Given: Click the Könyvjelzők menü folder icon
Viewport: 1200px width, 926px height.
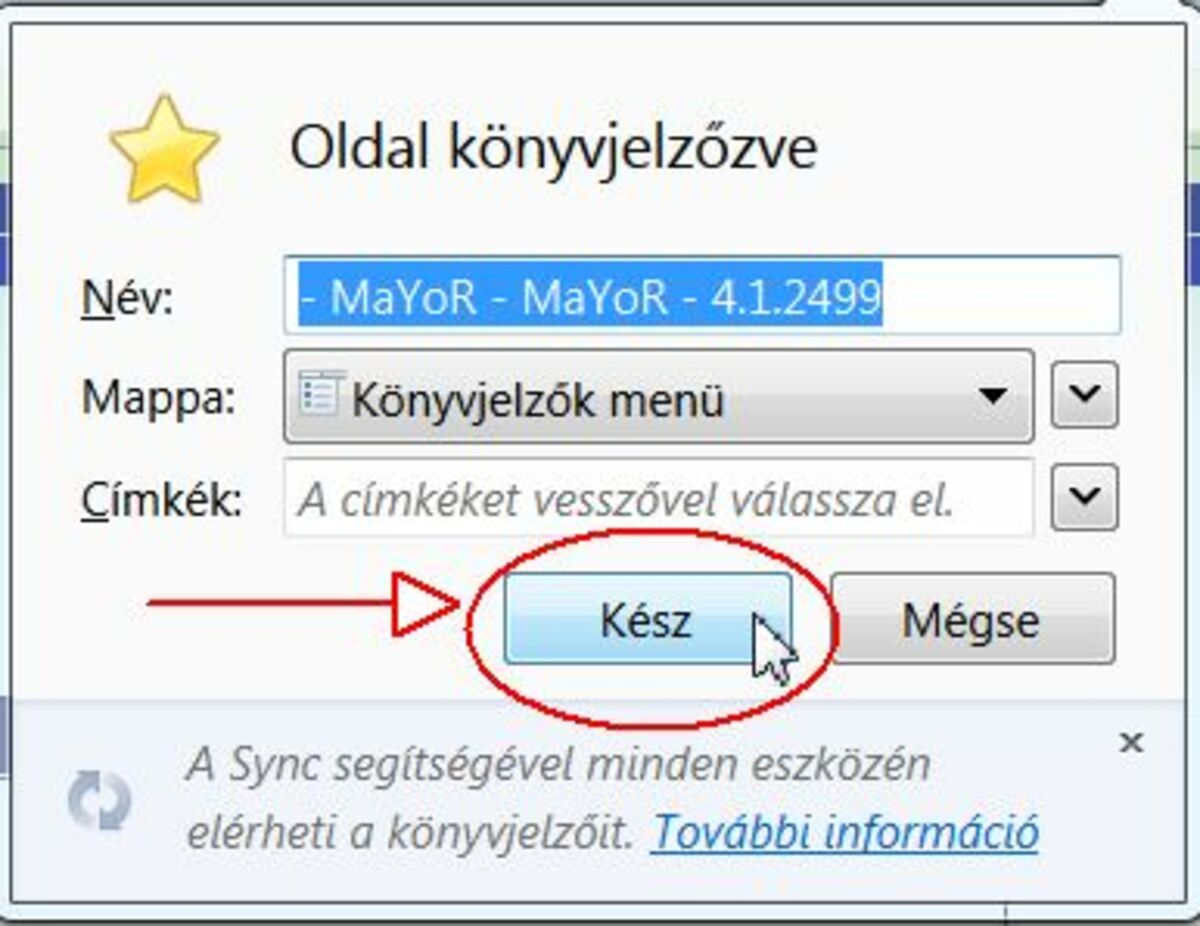Looking at the screenshot, I should tap(322, 395).
